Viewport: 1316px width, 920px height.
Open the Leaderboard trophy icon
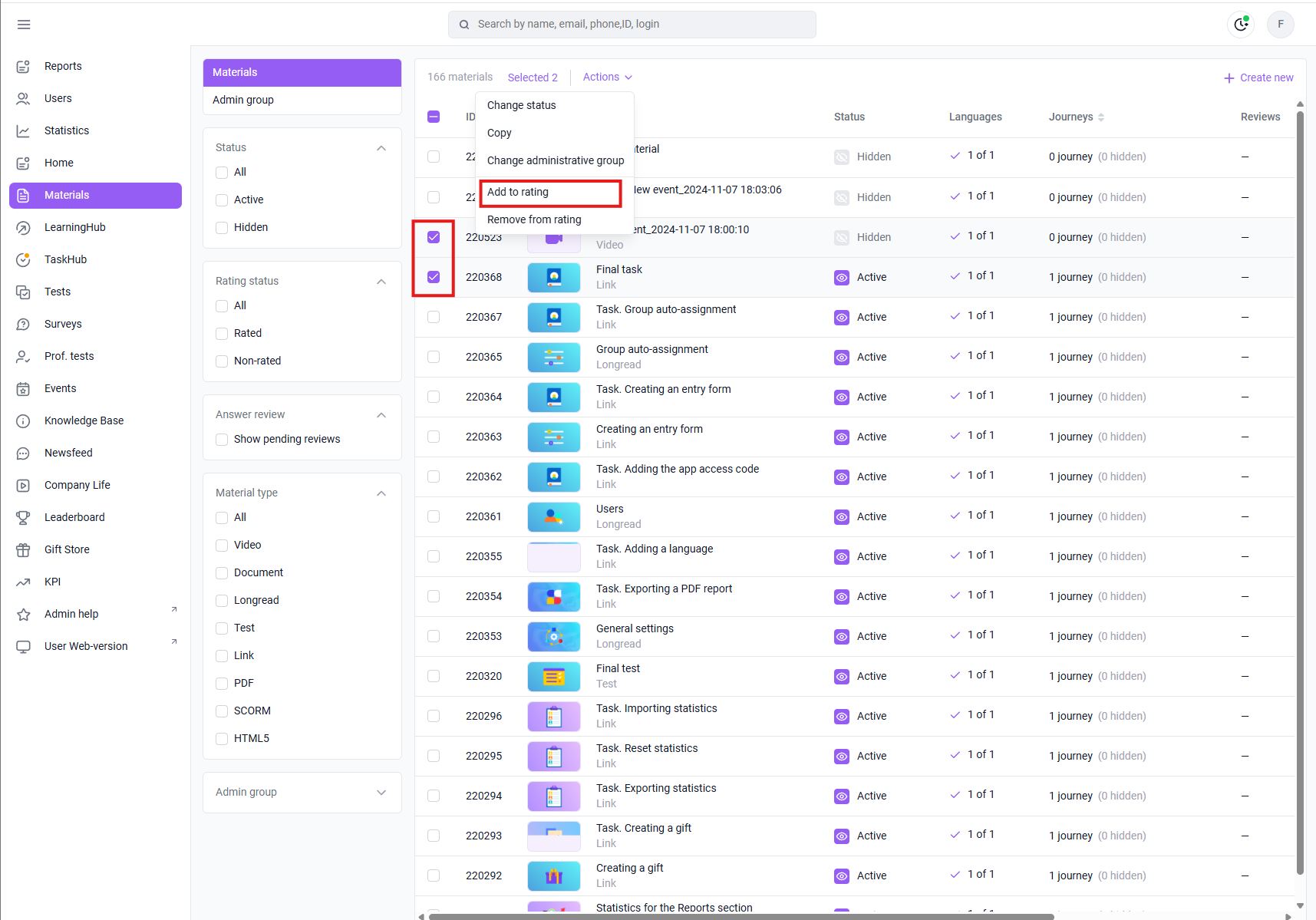(23, 517)
